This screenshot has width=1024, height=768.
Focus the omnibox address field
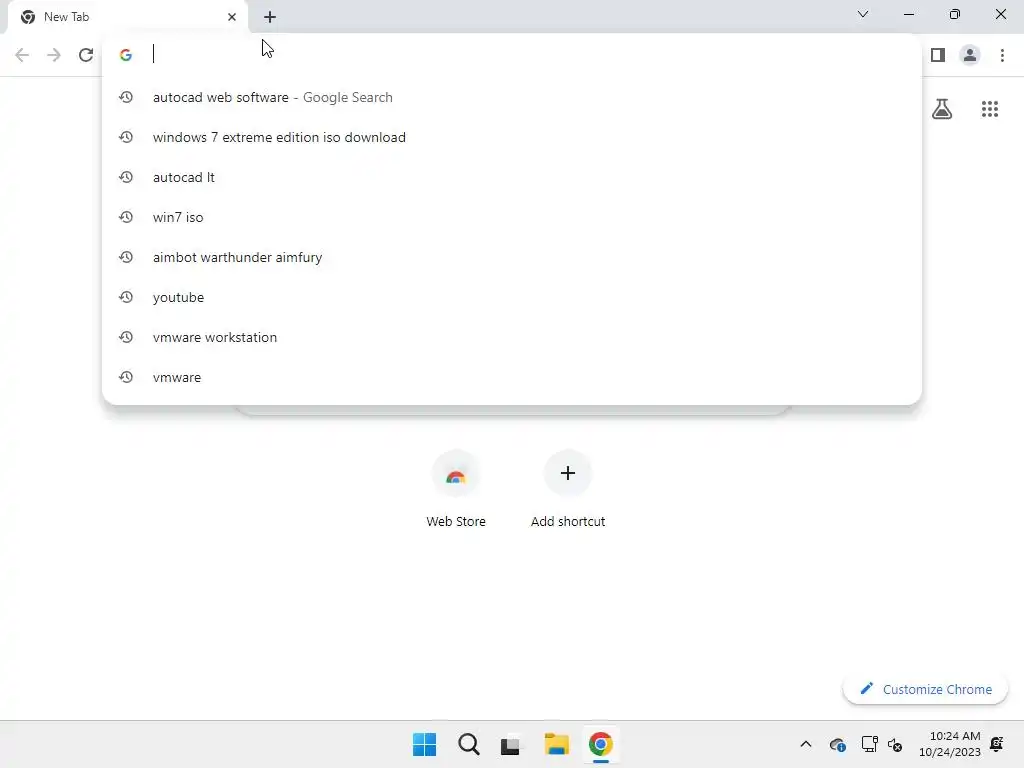[x=512, y=54]
